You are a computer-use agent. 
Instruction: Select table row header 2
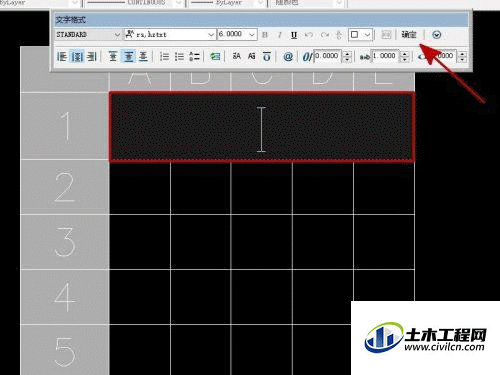pos(65,187)
